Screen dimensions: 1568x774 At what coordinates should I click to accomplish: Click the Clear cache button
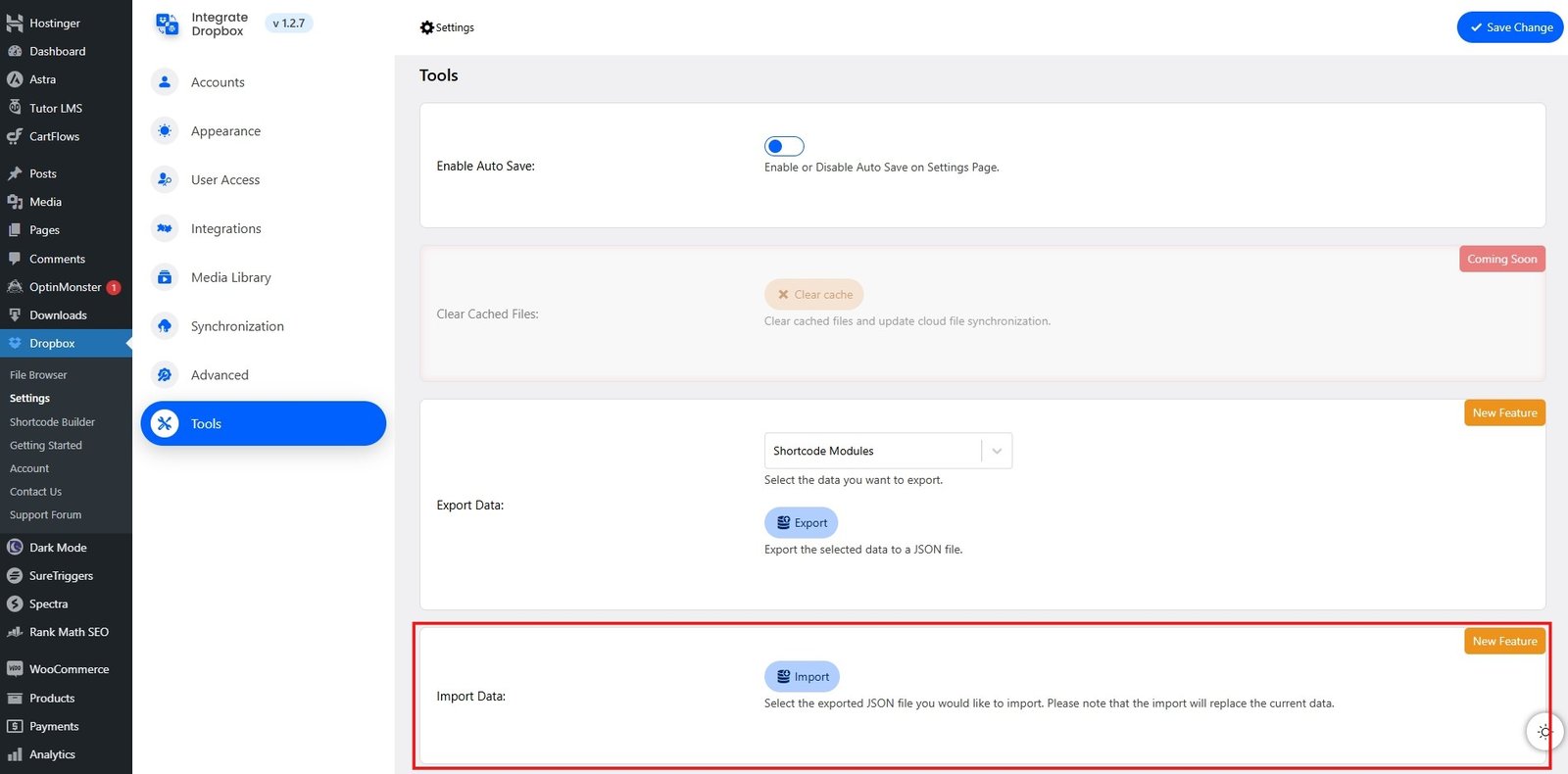point(813,294)
